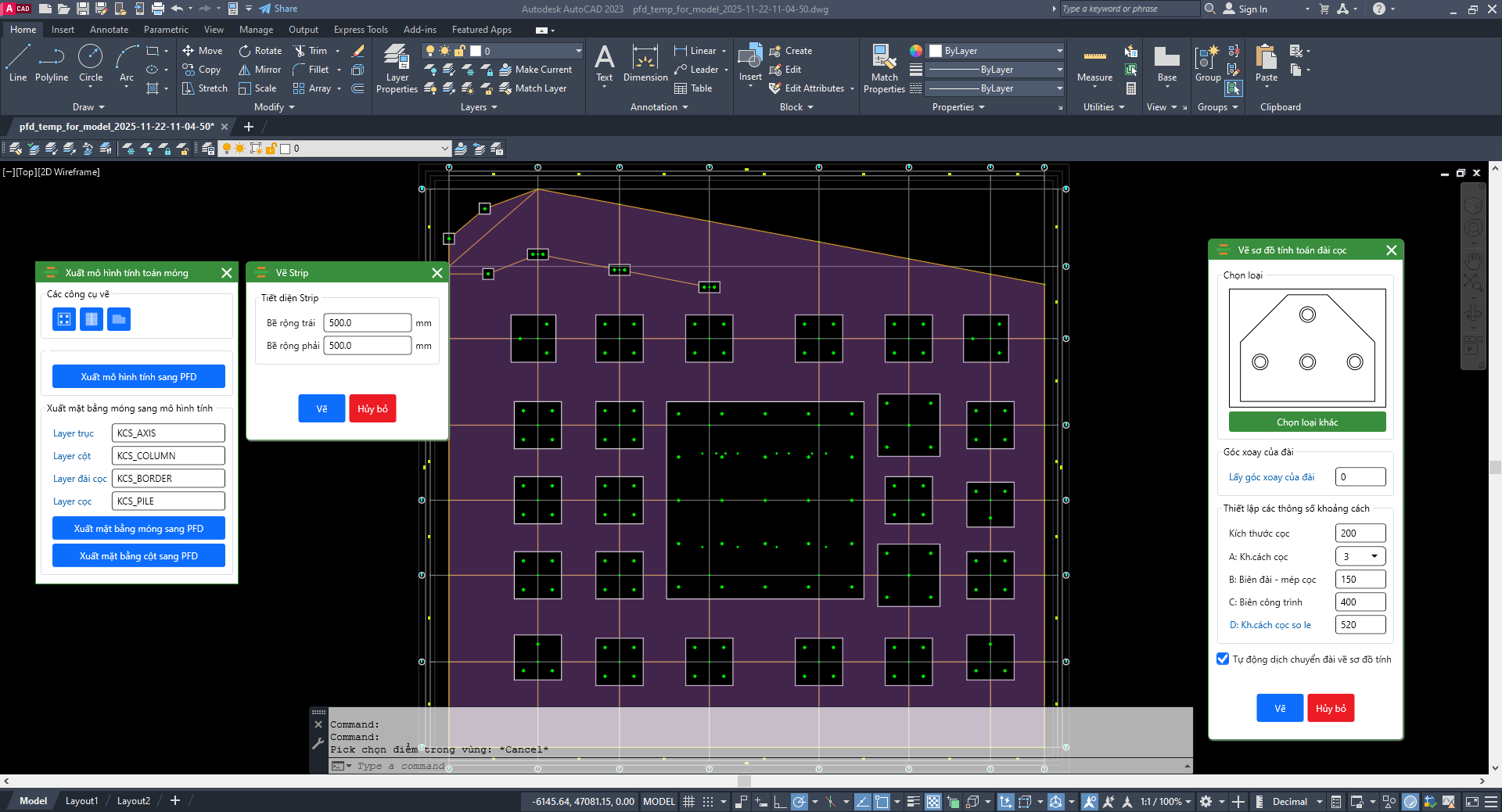Viewport: 1502px width, 812px height.
Task: Select the Line drawing tool
Action: [x=17, y=63]
